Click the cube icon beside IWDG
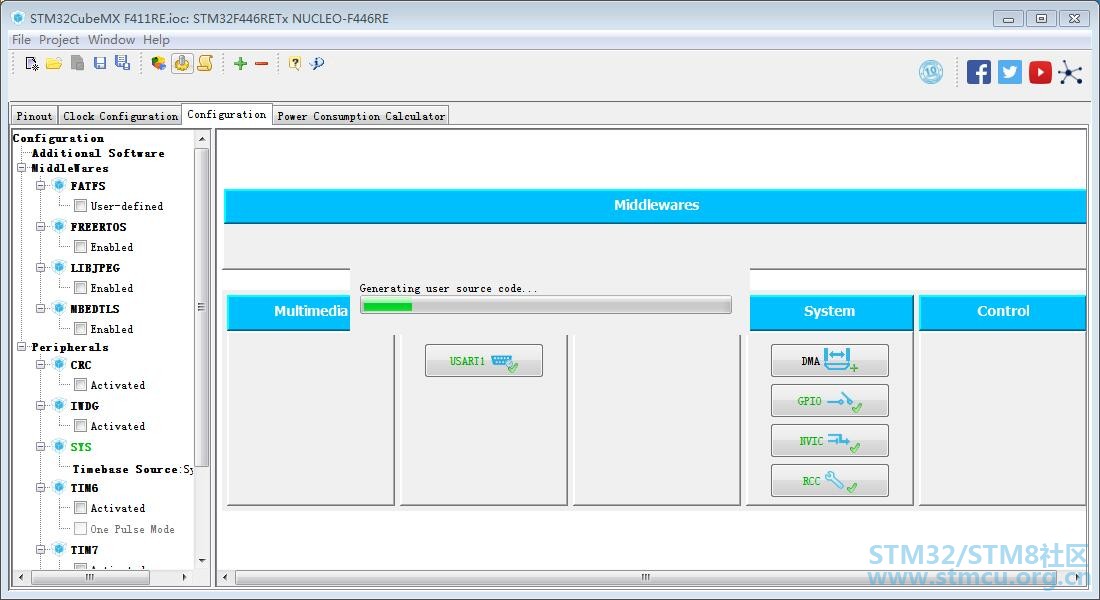The height and width of the screenshot is (600, 1100). (x=60, y=405)
